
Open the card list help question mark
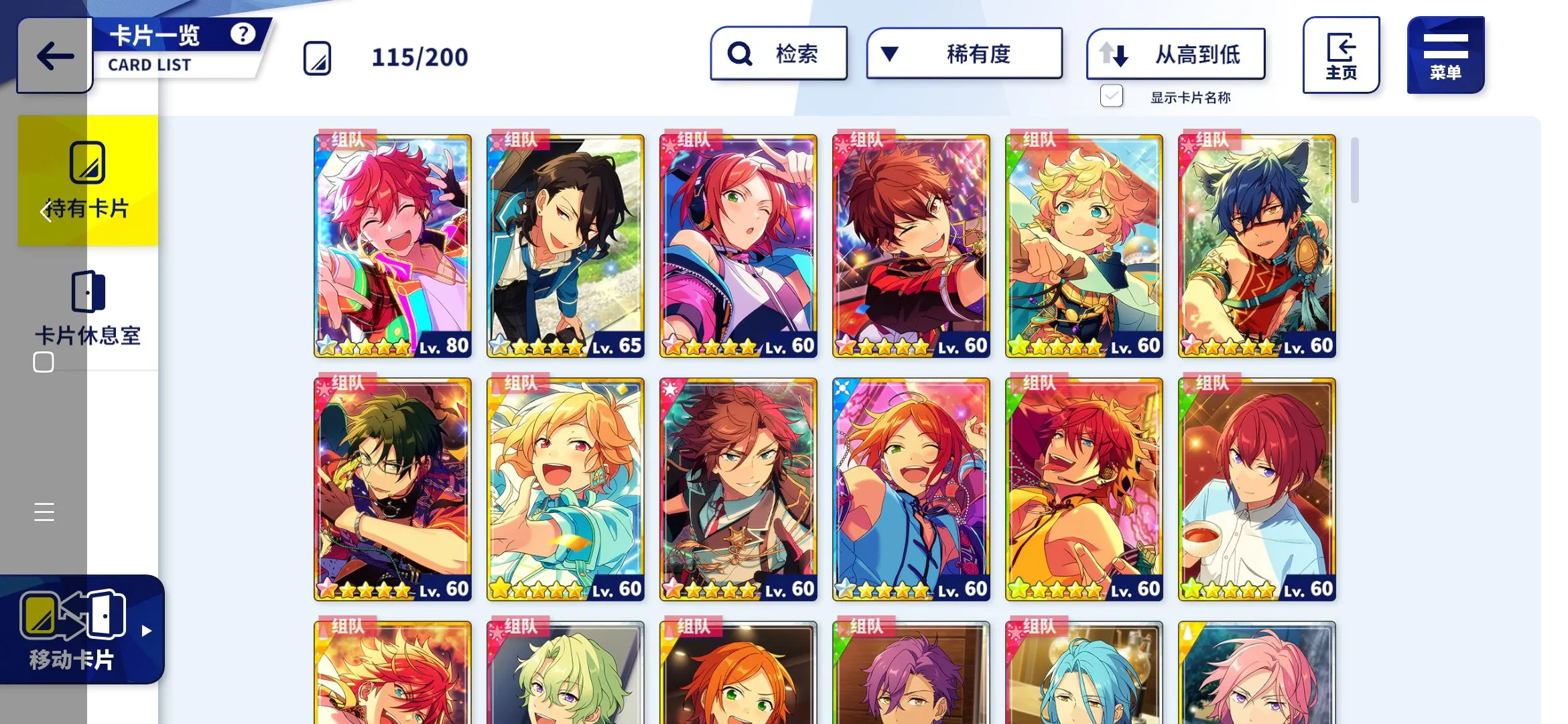point(243,34)
